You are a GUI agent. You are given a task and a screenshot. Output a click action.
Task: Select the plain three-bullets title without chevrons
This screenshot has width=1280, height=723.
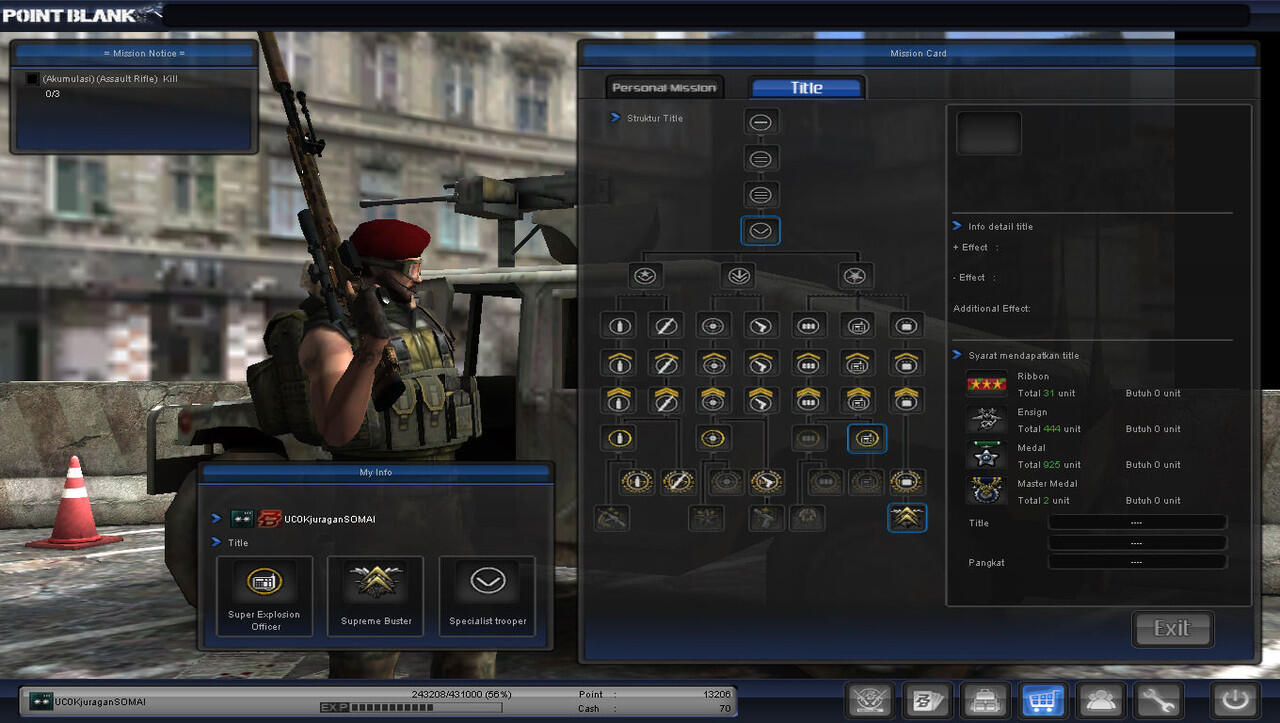(809, 325)
